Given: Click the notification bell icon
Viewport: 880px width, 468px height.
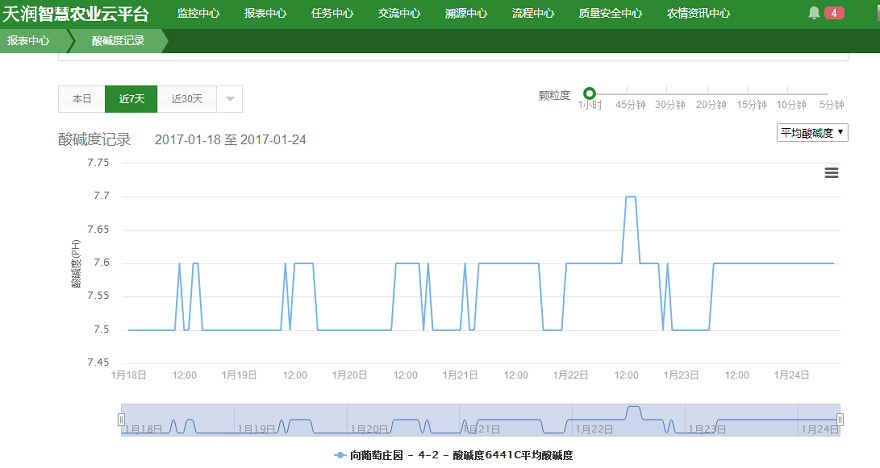Looking at the screenshot, I should click(x=814, y=13).
